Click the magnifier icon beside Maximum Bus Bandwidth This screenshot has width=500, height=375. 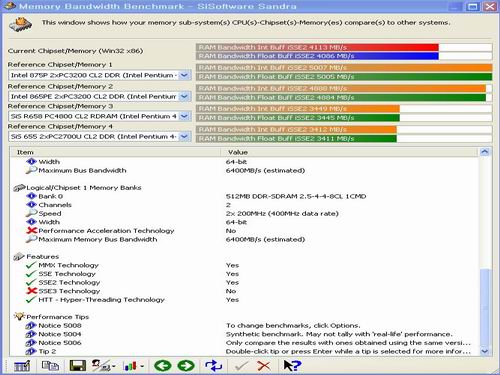pyautogui.click(x=31, y=170)
